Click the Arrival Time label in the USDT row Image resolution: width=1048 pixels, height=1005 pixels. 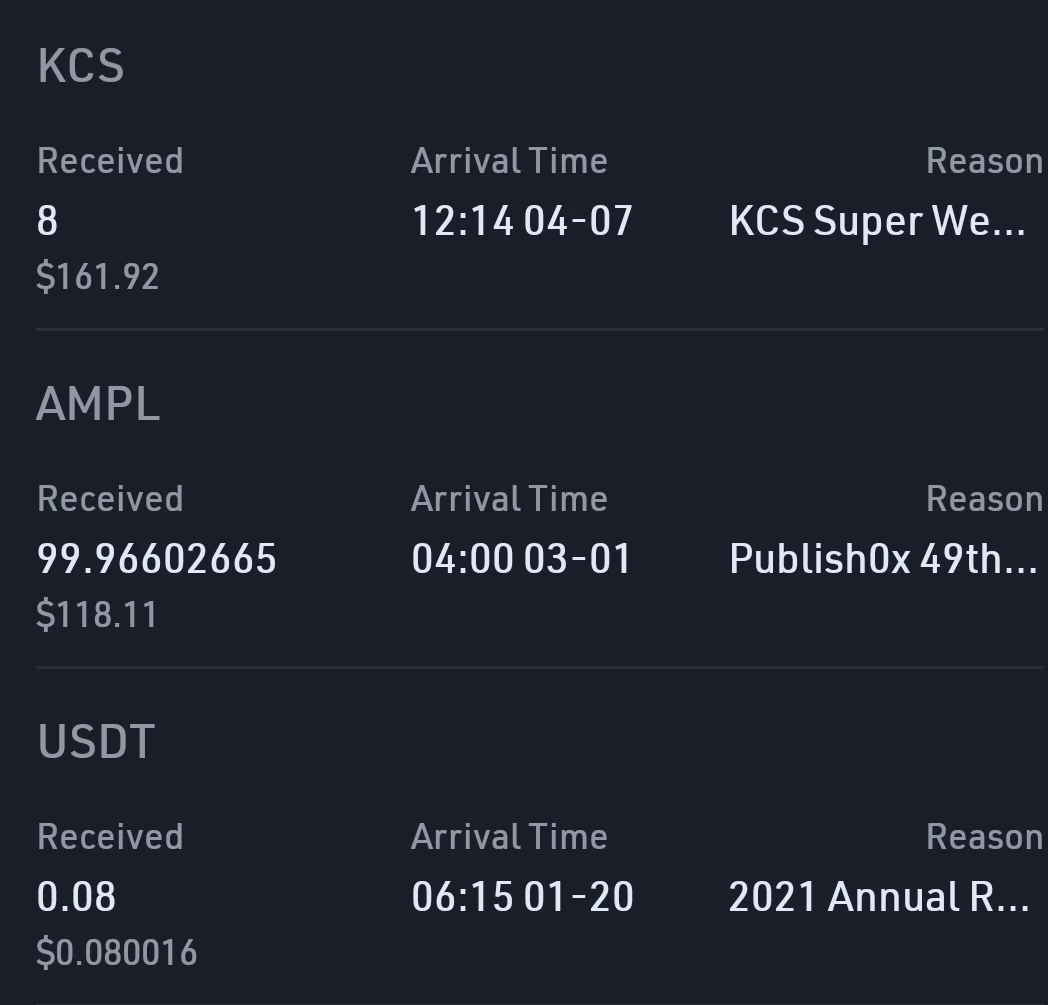(509, 837)
